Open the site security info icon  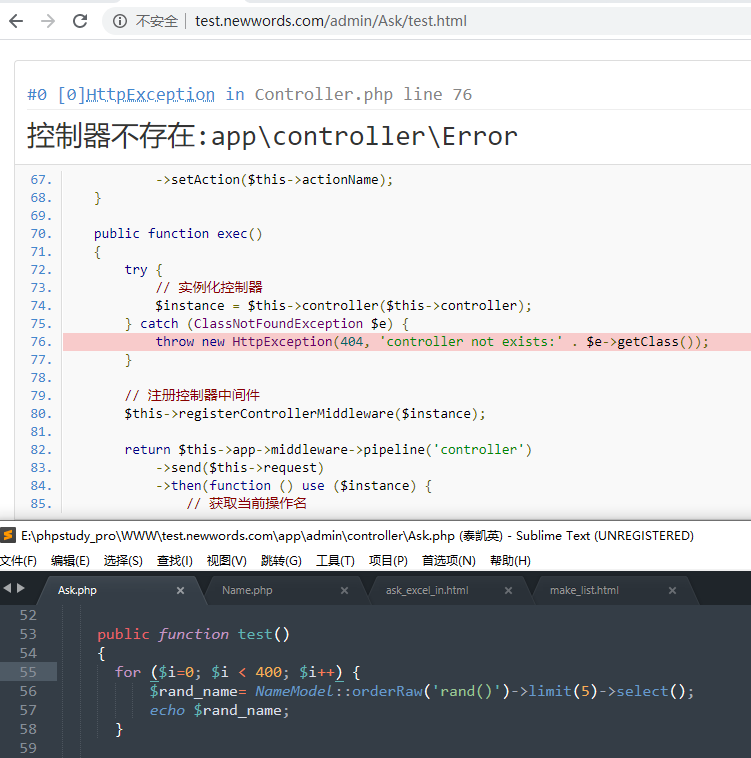point(120,21)
